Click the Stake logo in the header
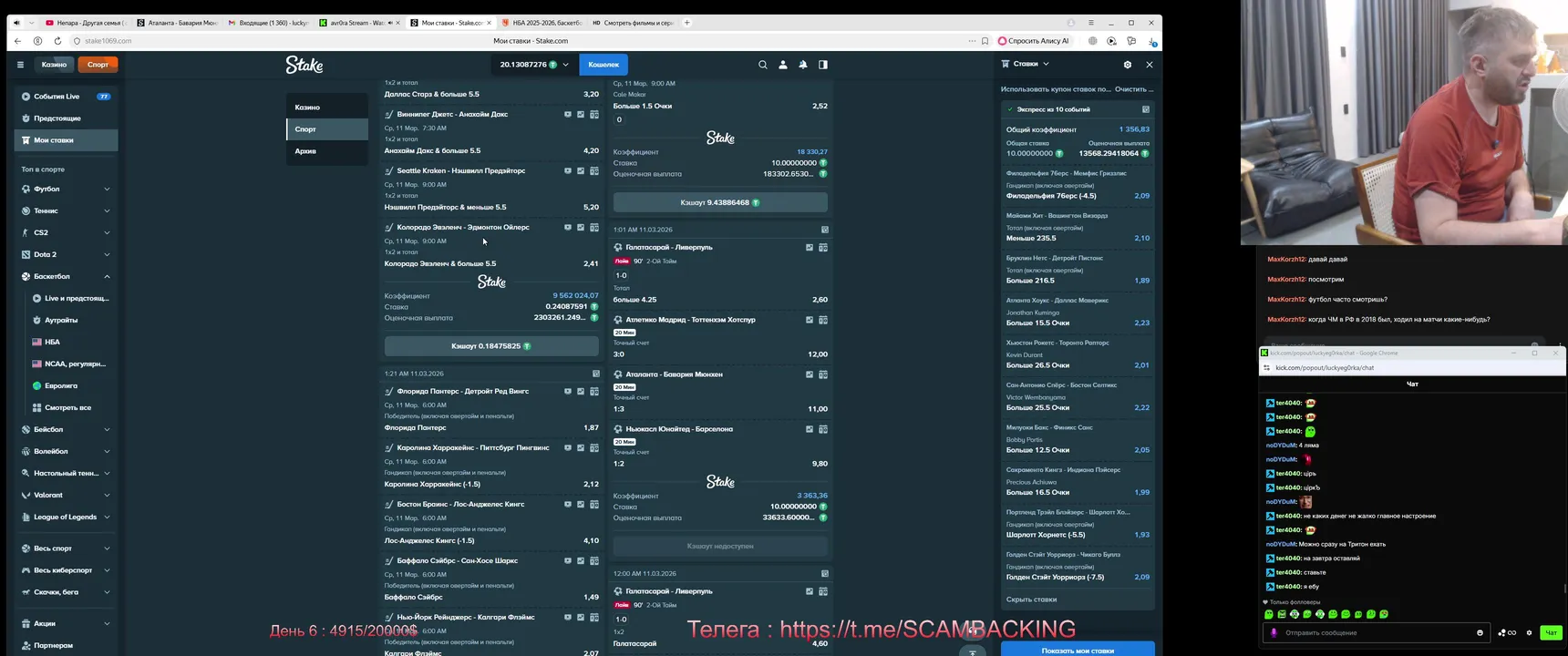 pyautogui.click(x=304, y=65)
